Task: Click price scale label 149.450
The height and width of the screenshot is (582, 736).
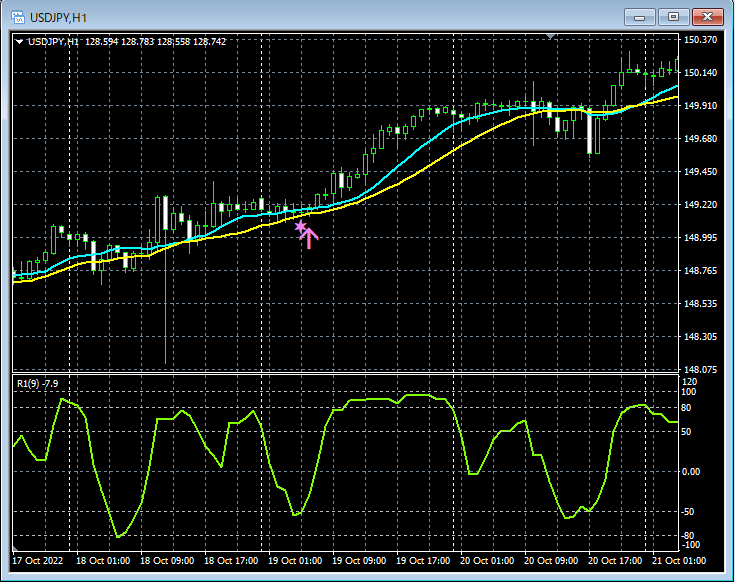Action: click(x=700, y=172)
